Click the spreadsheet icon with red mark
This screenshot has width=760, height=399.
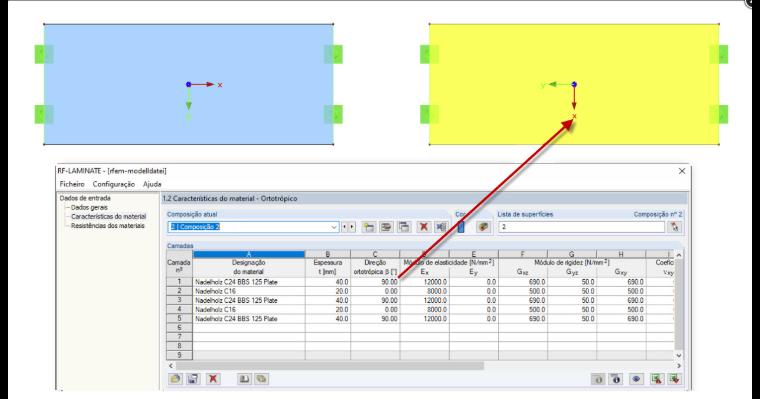(x=656, y=379)
